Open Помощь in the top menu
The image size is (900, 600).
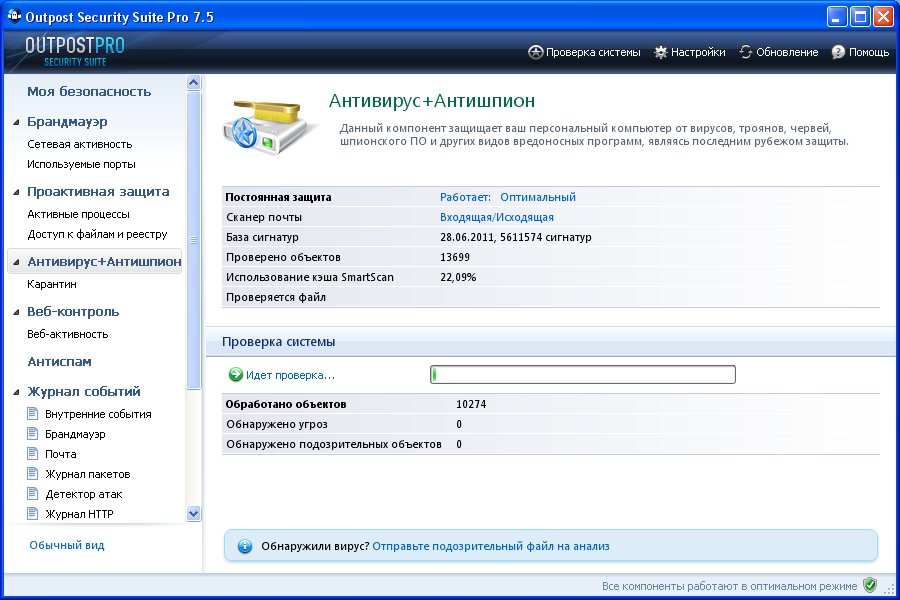(869, 52)
